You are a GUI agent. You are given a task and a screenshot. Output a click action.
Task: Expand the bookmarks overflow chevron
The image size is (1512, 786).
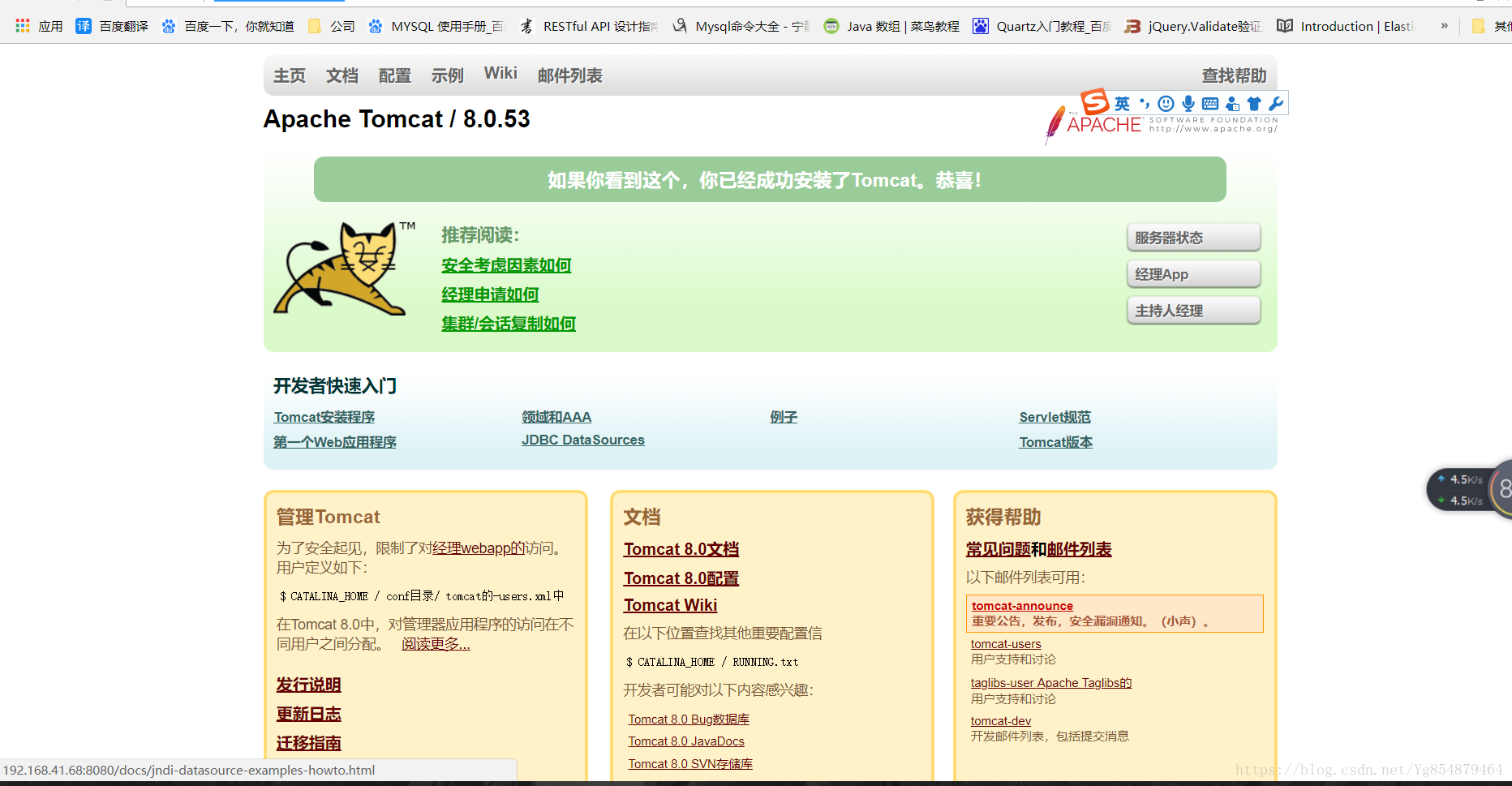point(1444,26)
